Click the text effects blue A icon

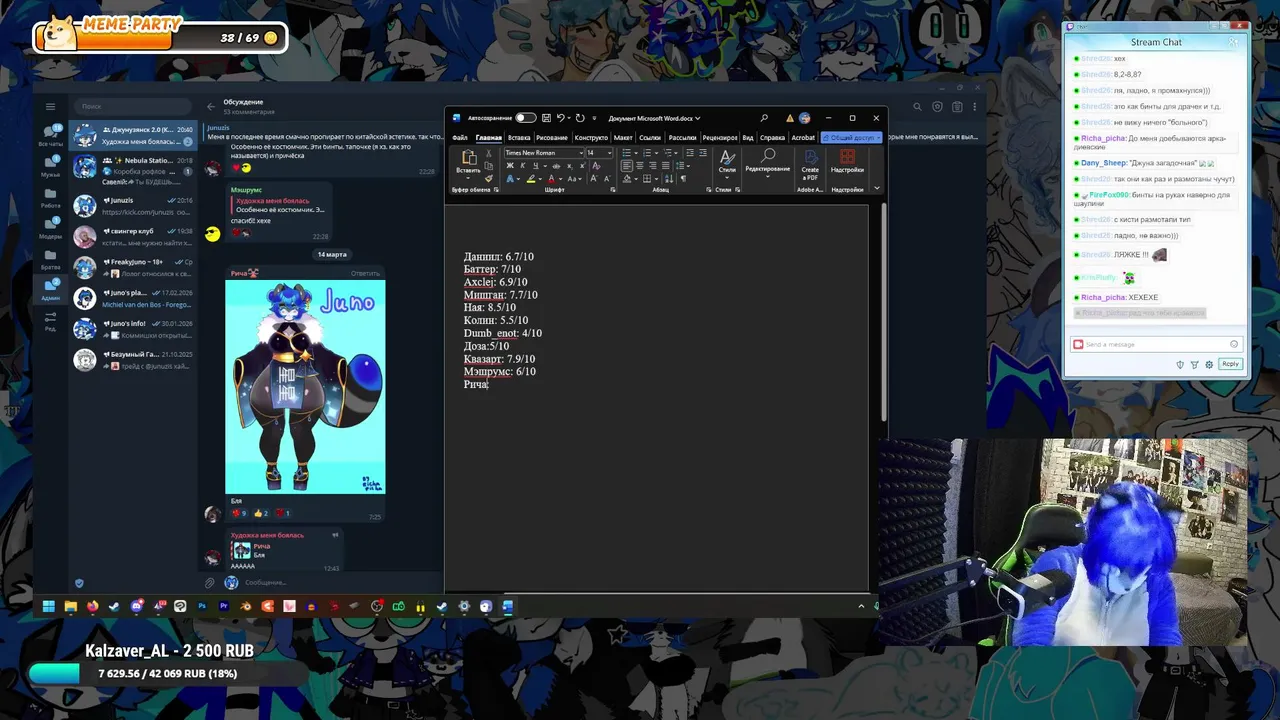click(509, 179)
